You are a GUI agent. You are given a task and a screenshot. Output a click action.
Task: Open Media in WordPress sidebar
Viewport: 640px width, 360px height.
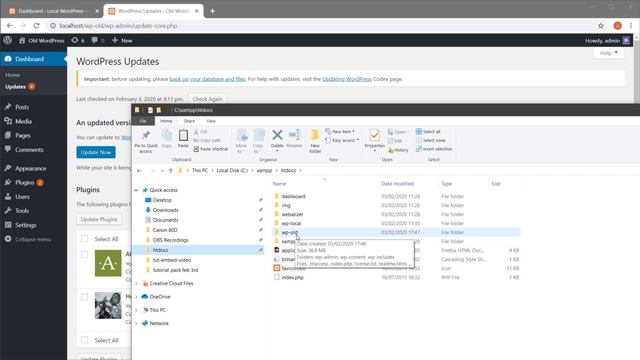click(23, 121)
